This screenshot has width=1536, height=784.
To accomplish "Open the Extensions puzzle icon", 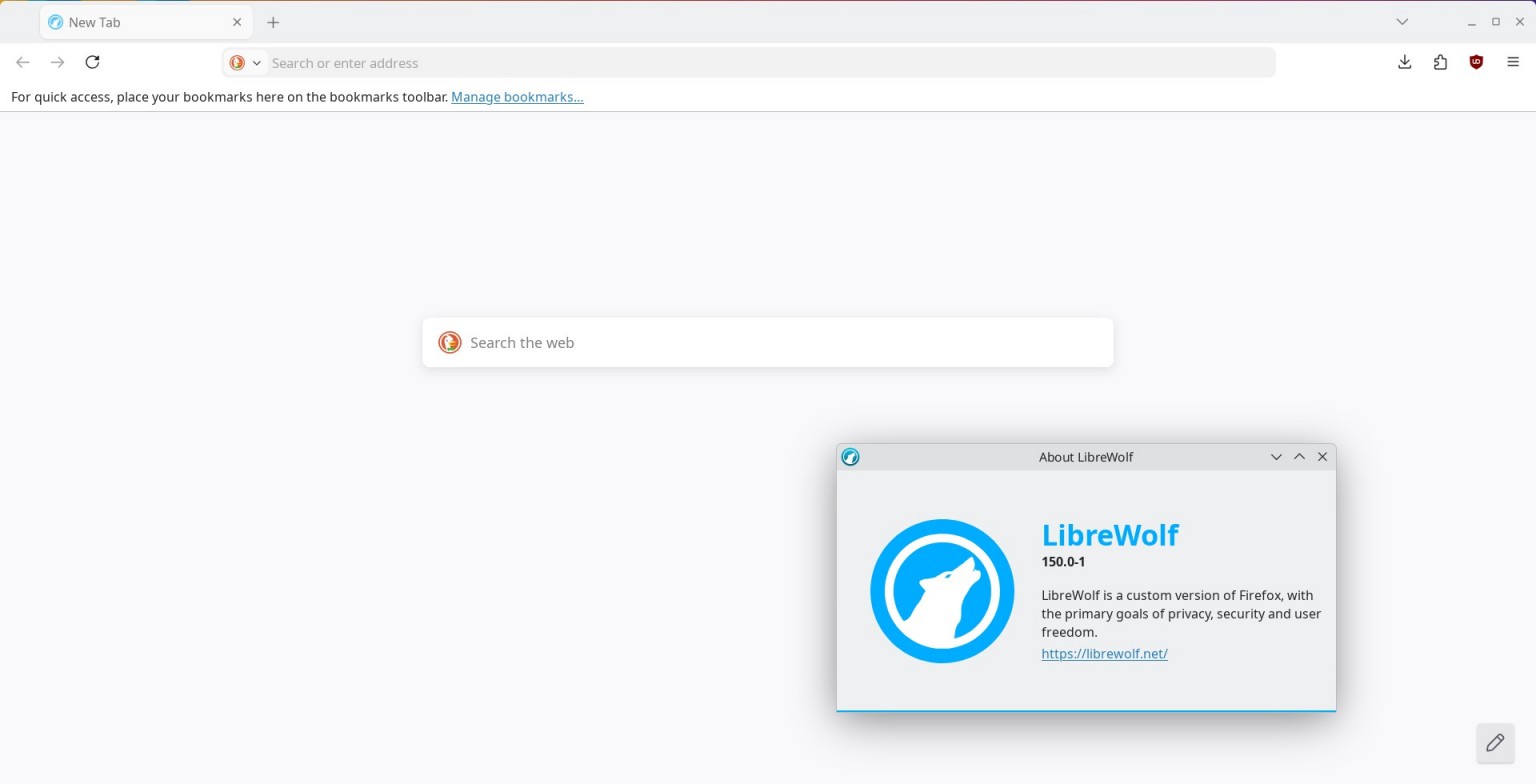I will (1440, 62).
